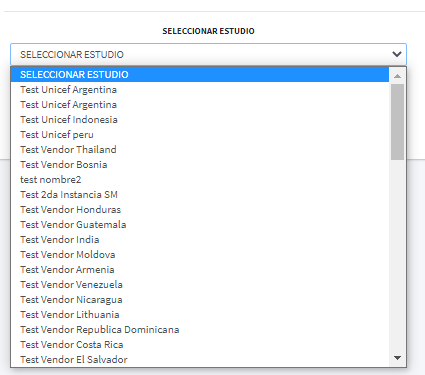425x375 pixels.
Task: Select Test Unicef peru
Action: [200, 135]
